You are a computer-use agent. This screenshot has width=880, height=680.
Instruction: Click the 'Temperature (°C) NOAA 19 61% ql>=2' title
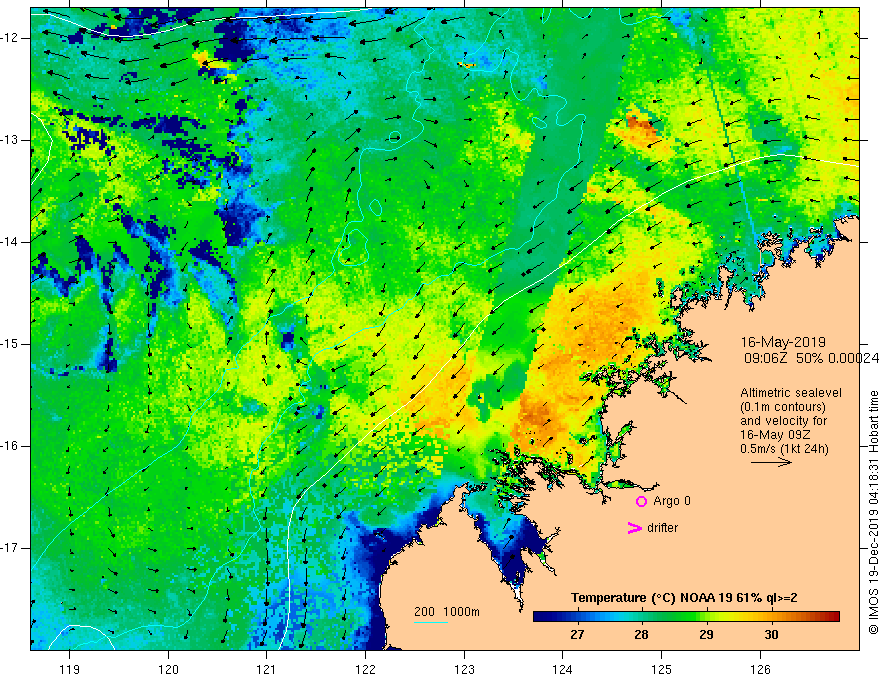684,598
